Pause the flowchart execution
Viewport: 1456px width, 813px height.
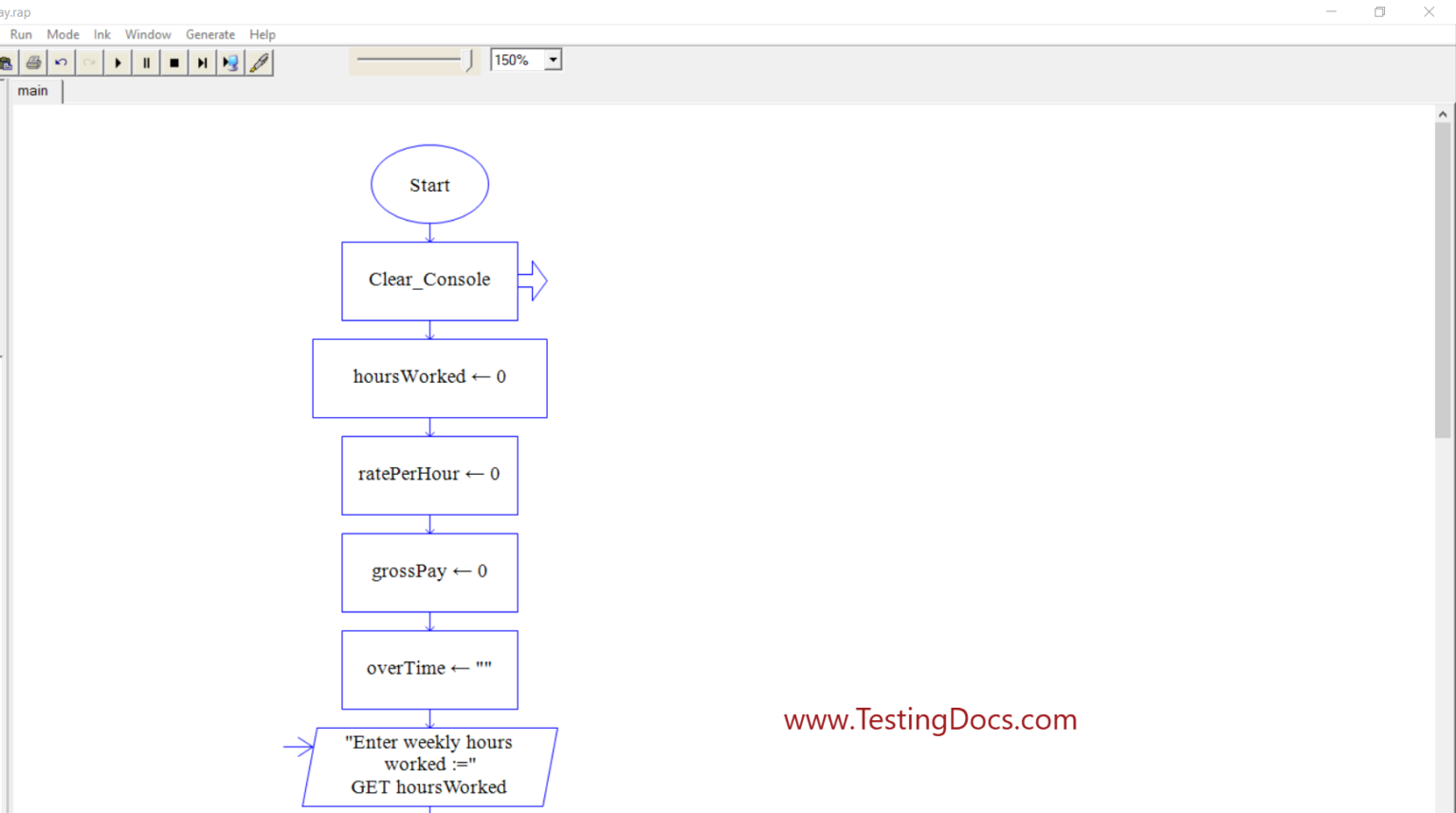point(145,62)
